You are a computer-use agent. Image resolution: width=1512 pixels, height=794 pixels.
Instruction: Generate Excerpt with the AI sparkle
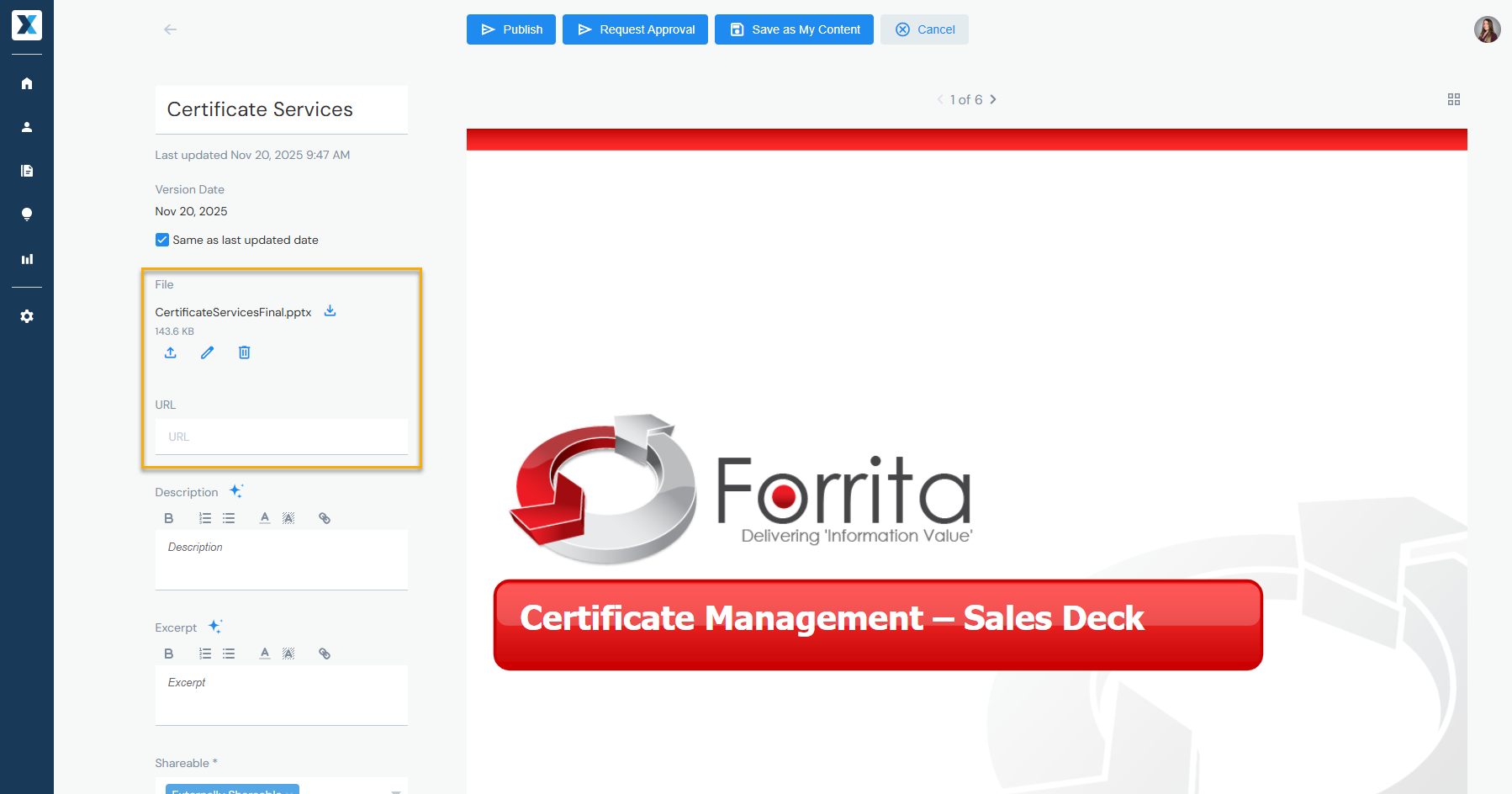(216, 627)
